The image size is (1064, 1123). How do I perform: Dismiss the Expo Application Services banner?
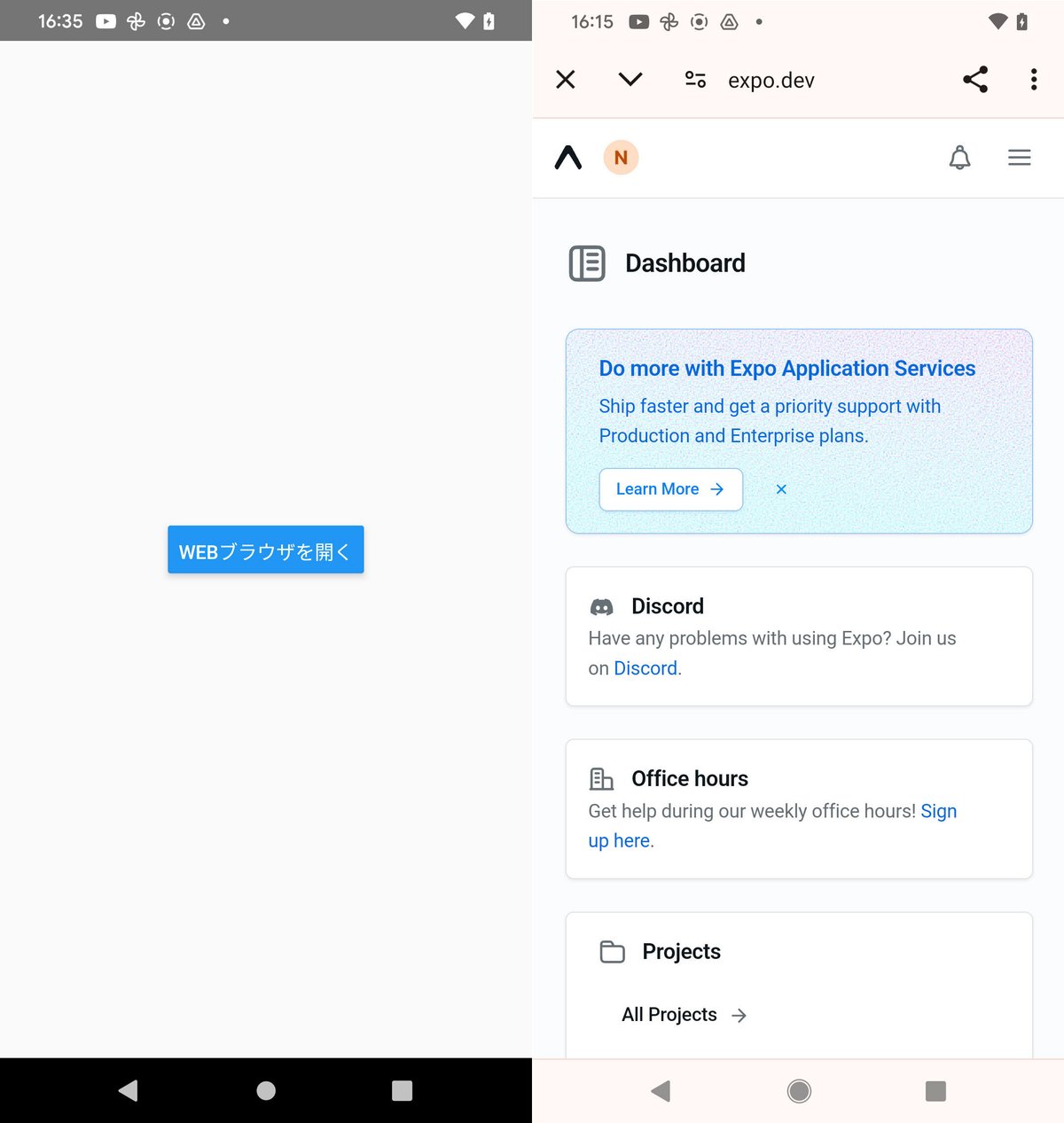(x=781, y=489)
